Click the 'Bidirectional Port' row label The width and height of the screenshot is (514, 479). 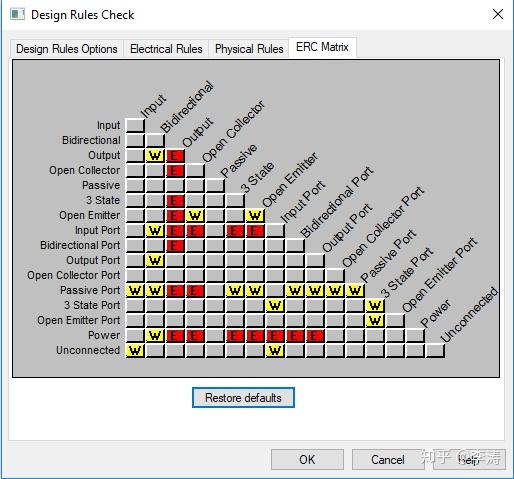80,245
